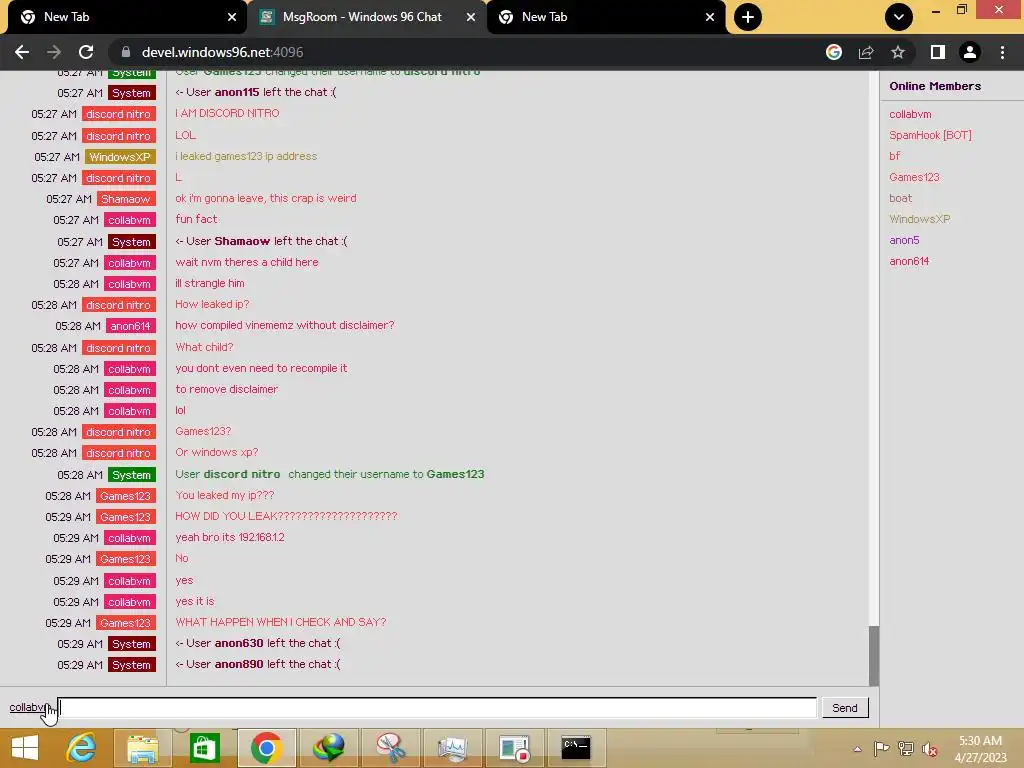The height and width of the screenshot is (768, 1024).
Task: Toggle the browser side panel icon
Action: point(937,52)
